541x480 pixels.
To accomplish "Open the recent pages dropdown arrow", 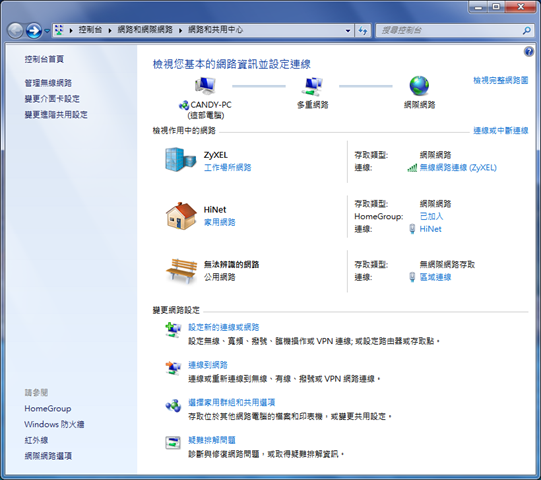I will click(47, 31).
